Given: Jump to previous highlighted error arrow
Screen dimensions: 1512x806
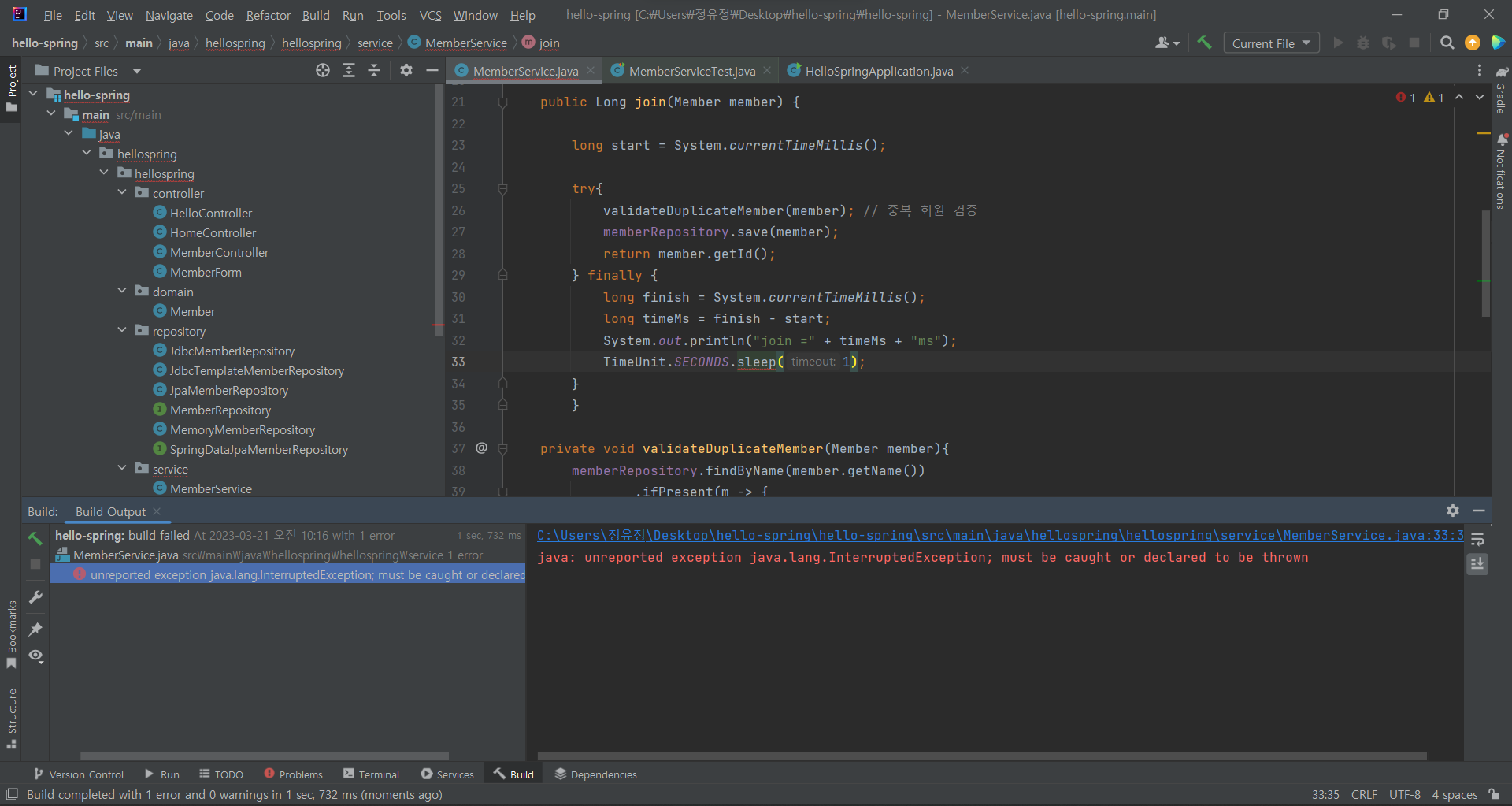Looking at the screenshot, I should pyautogui.click(x=1459, y=98).
